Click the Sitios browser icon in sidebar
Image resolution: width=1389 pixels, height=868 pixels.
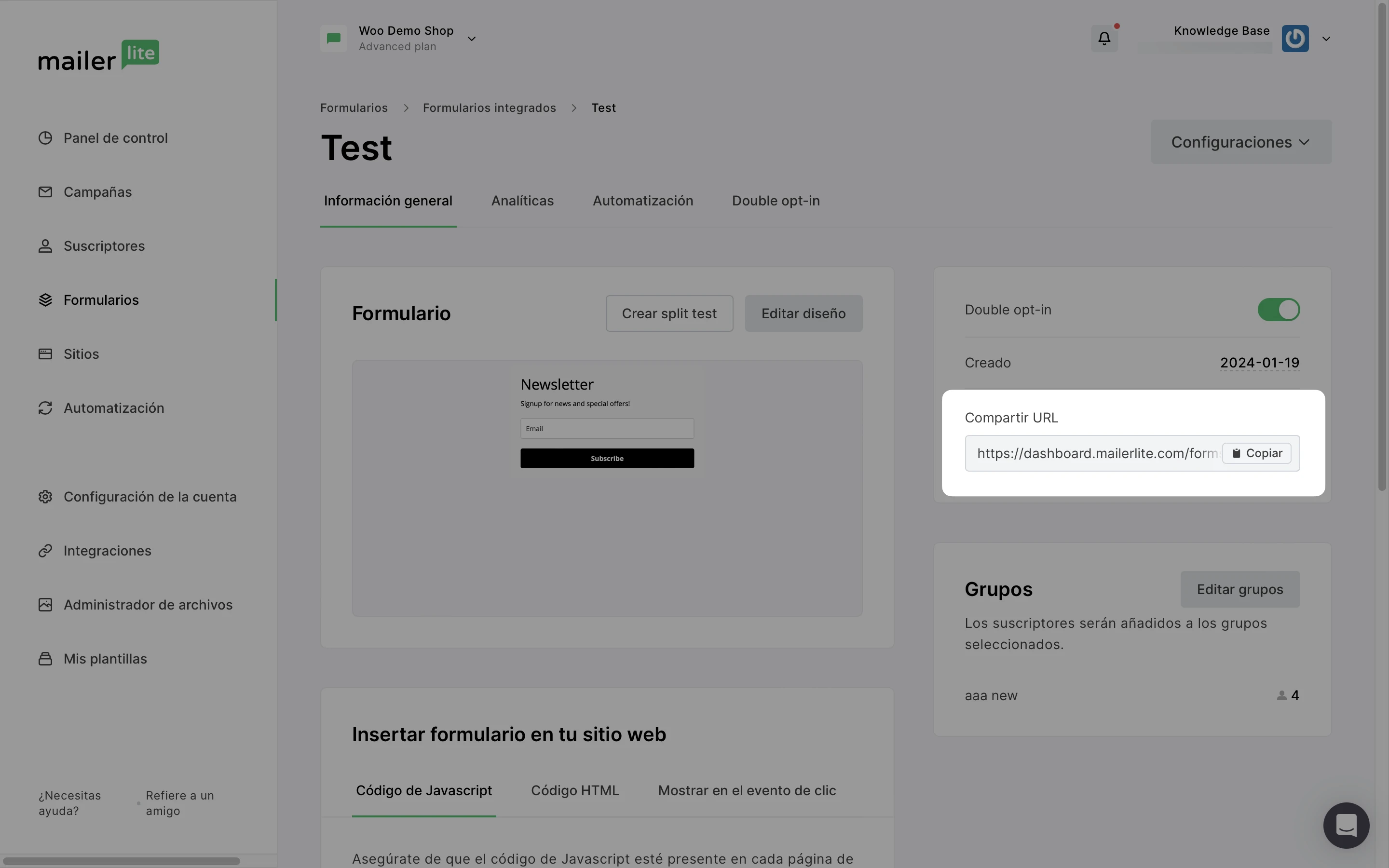[45, 353]
